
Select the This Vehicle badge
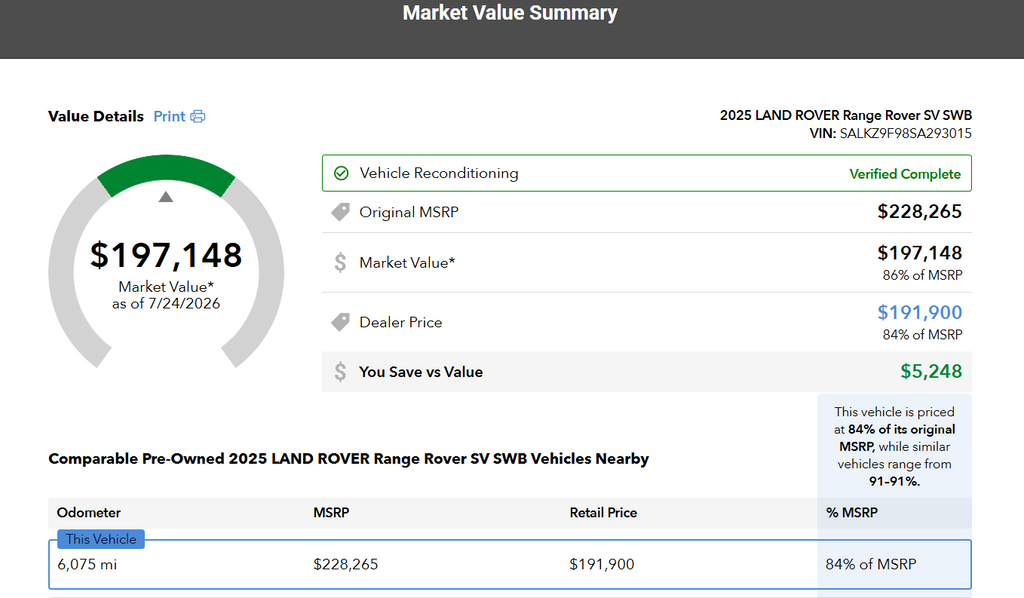pos(101,539)
